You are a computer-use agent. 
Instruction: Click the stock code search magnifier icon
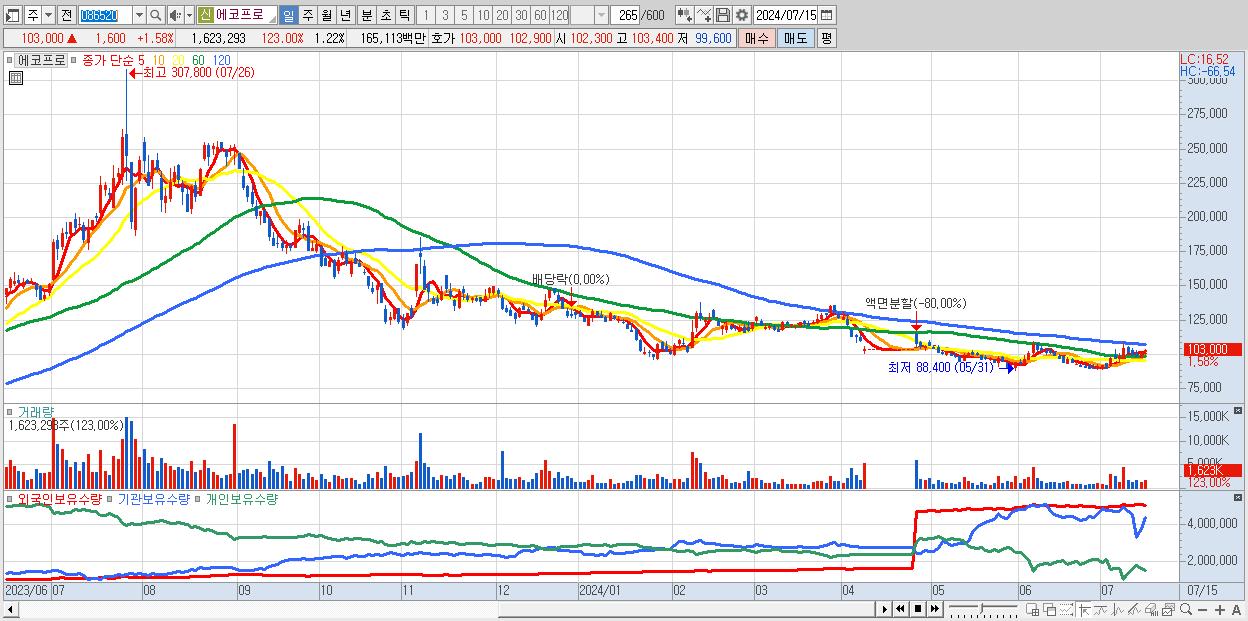click(x=155, y=15)
